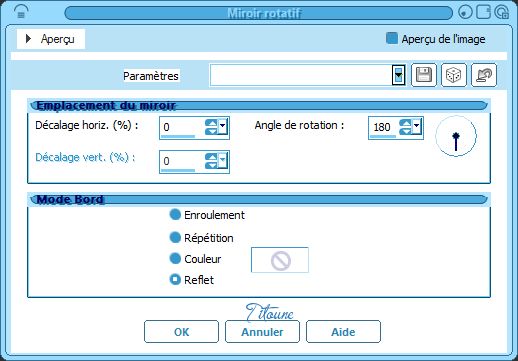Click the Annuler button

[262, 332]
